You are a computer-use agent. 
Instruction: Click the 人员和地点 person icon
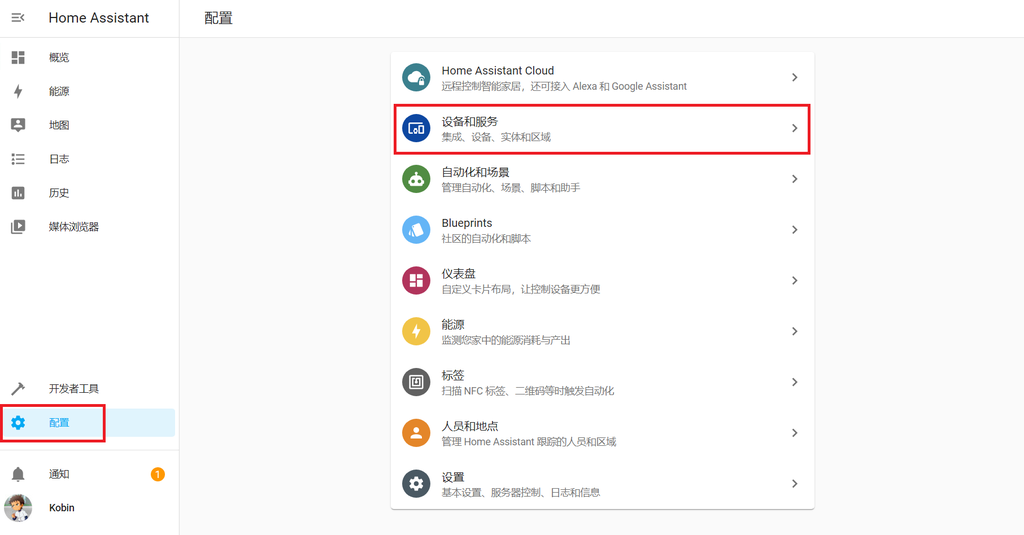416,433
